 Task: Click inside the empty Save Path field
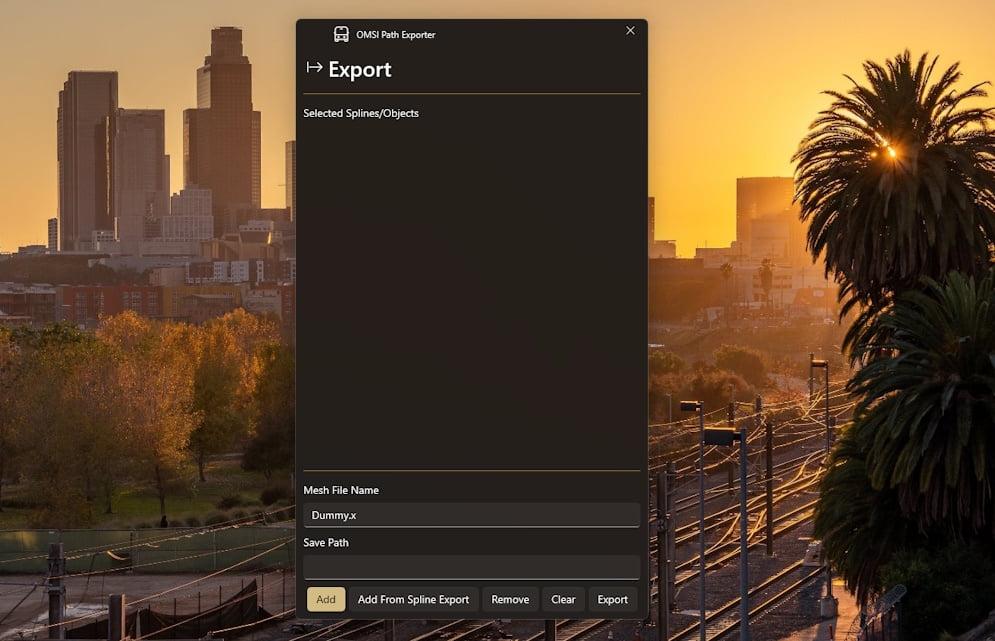471,567
